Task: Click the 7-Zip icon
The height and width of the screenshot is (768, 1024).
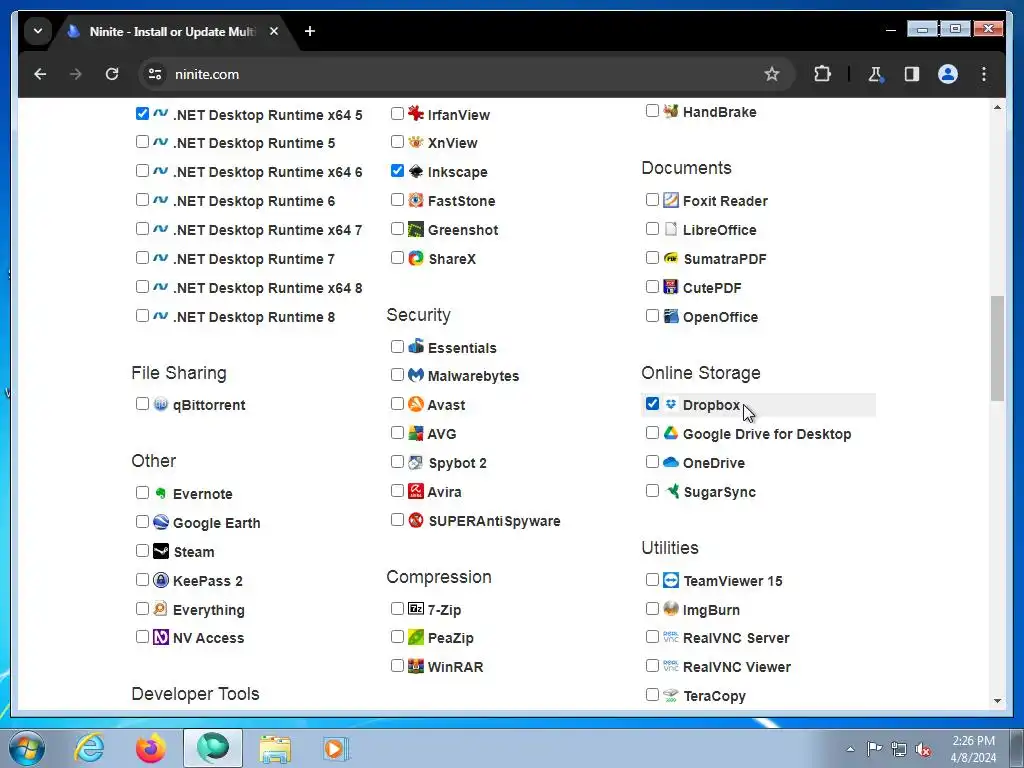Action: [415, 609]
